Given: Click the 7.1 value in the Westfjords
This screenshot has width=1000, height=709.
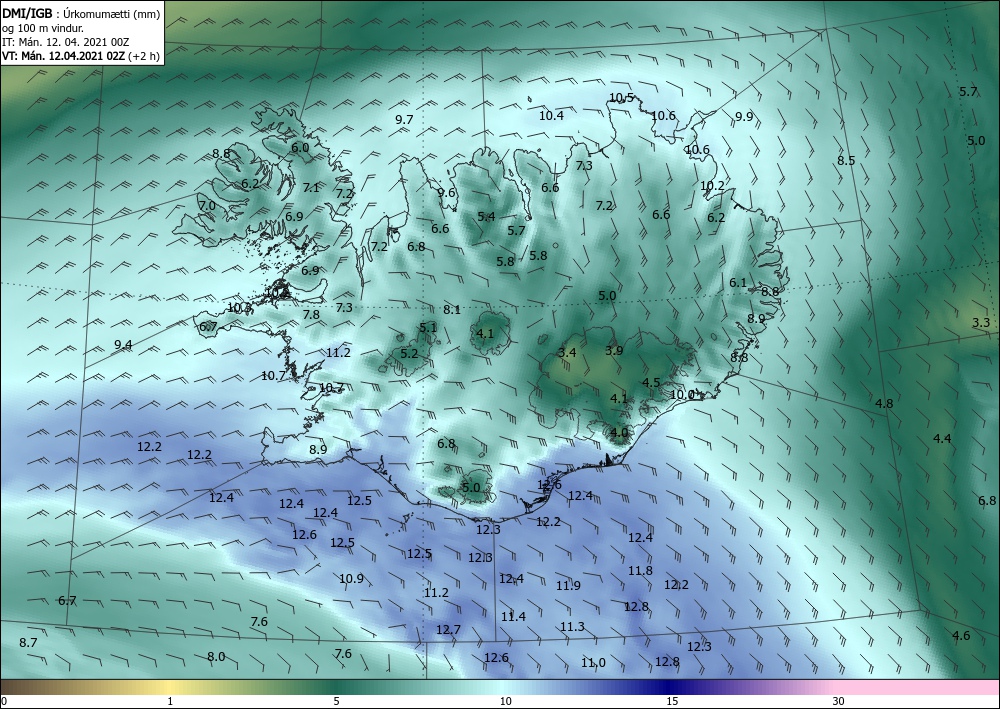Looking at the screenshot, I should point(311,187).
